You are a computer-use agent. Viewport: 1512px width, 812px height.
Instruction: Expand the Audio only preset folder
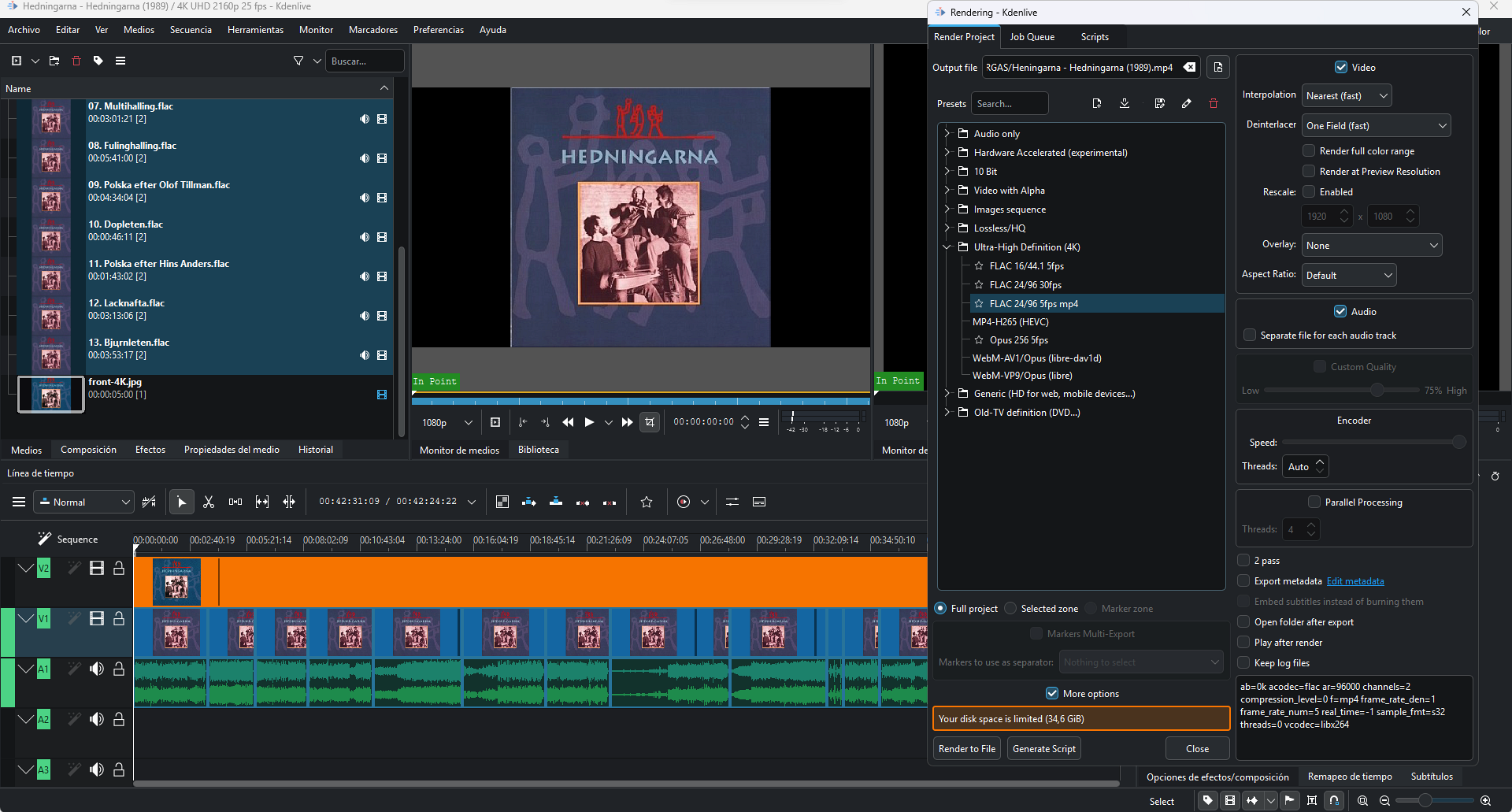coord(947,134)
